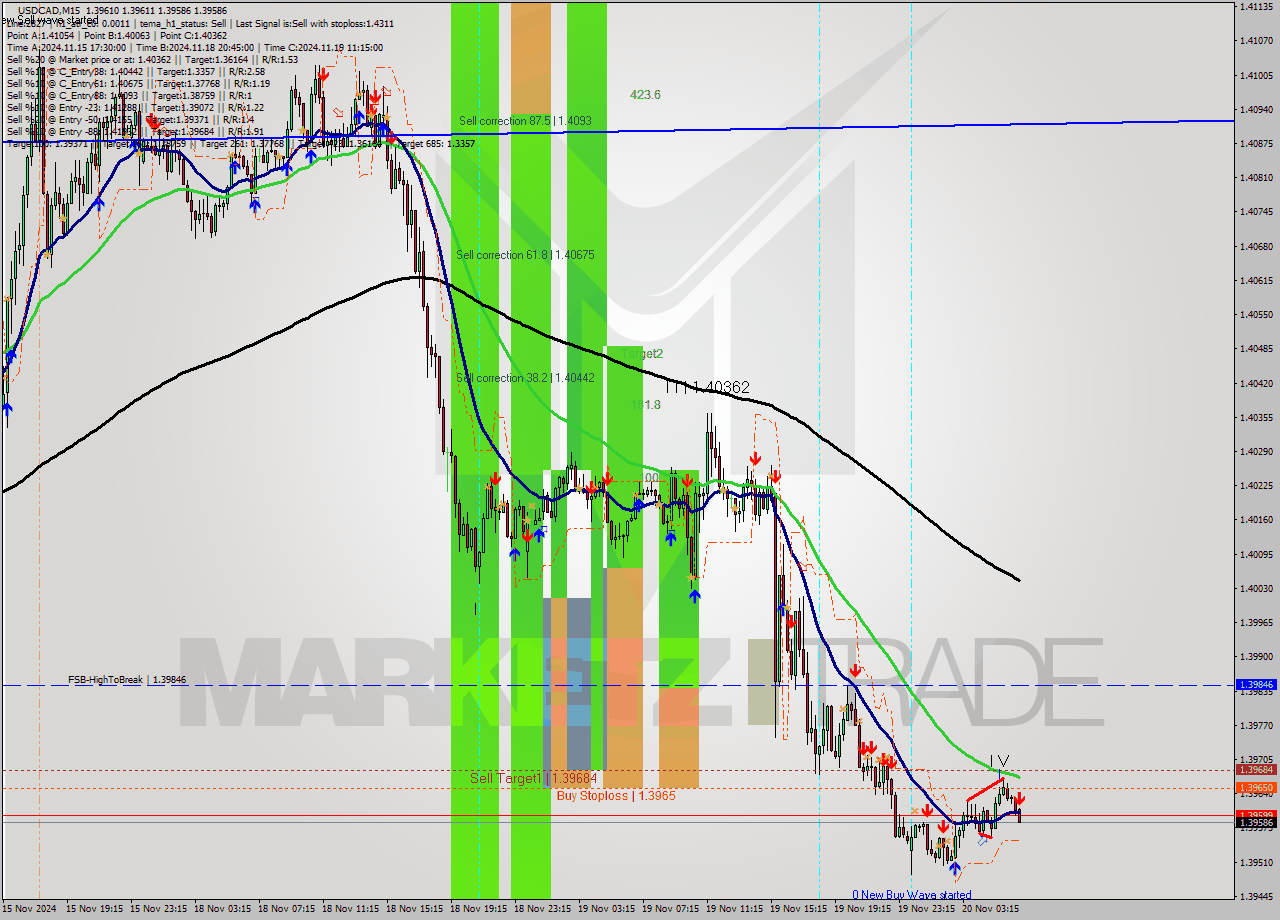This screenshot has width=1280, height=920.
Task: Click the 1.40420 price axis label
Action: click(1255, 383)
